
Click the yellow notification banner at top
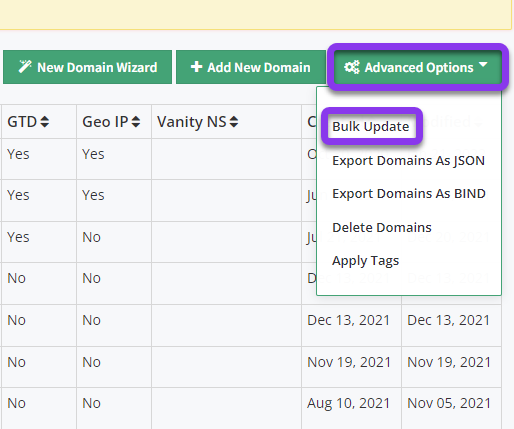click(256, 15)
